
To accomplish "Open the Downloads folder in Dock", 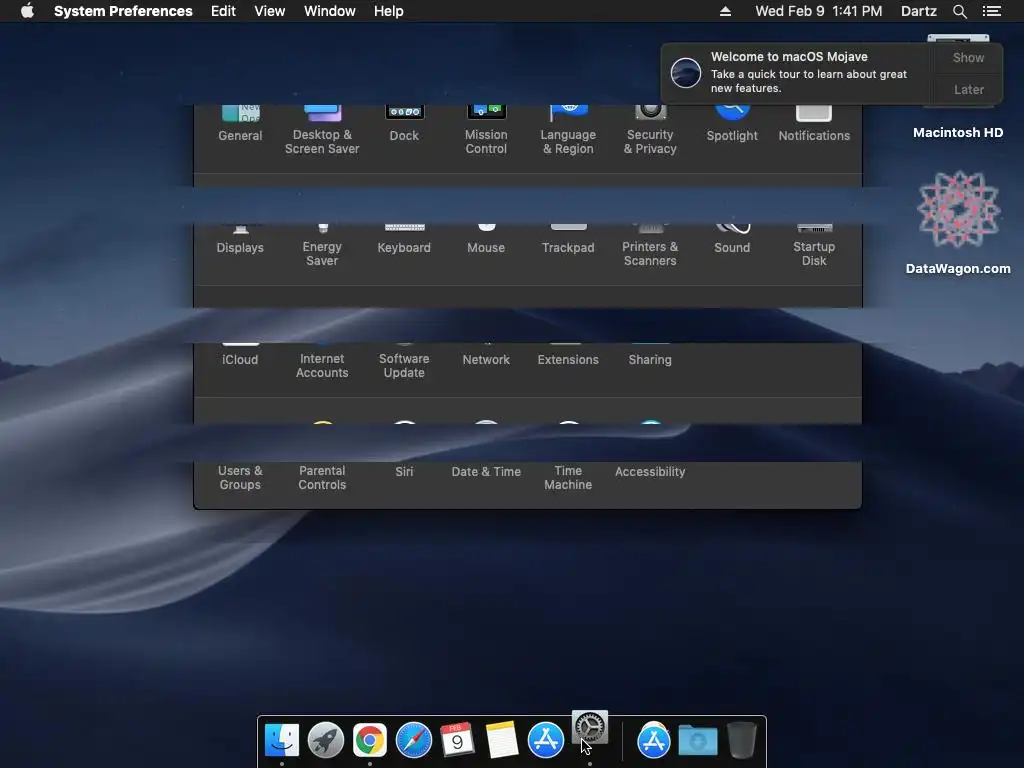I will point(697,741).
